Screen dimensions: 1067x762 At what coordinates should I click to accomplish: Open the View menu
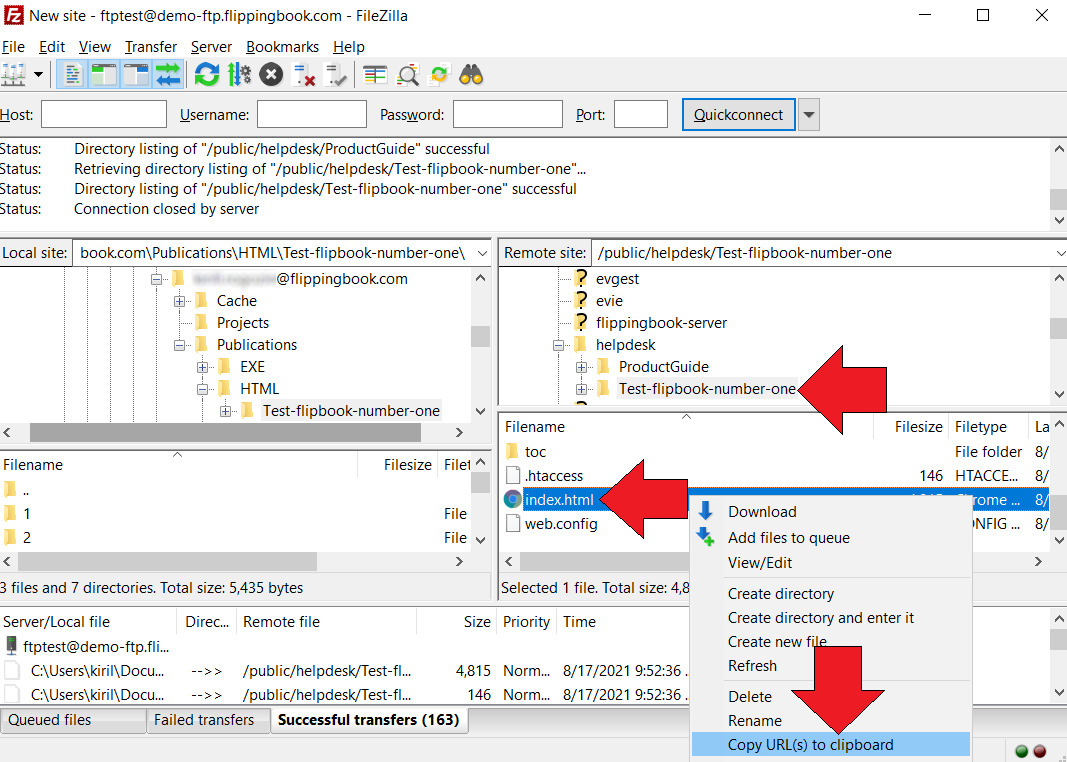pyautogui.click(x=95, y=47)
